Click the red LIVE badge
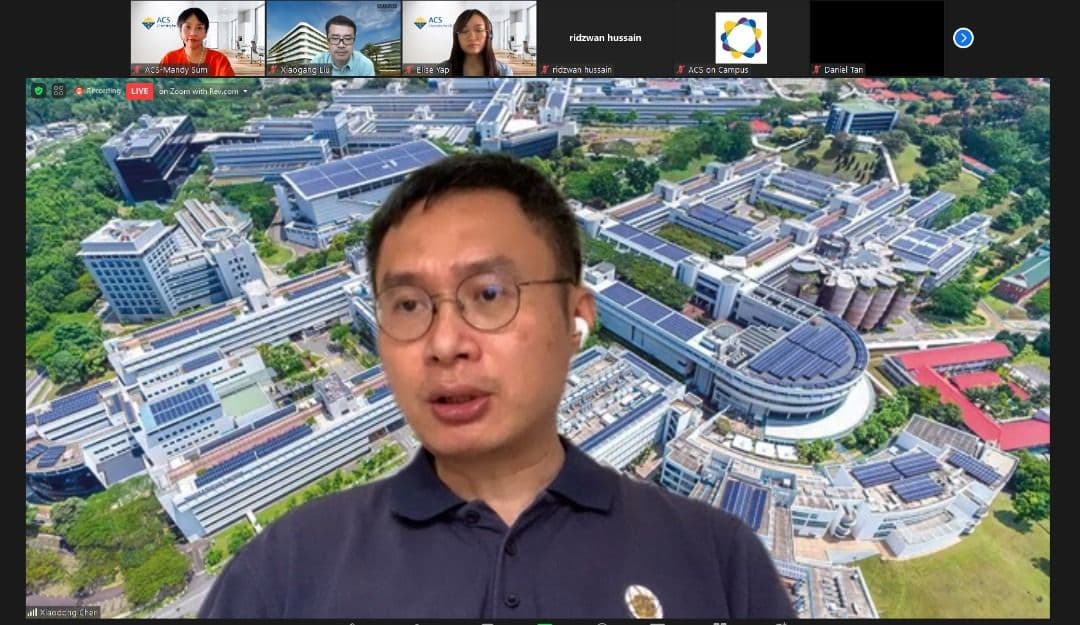 [139, 91]
